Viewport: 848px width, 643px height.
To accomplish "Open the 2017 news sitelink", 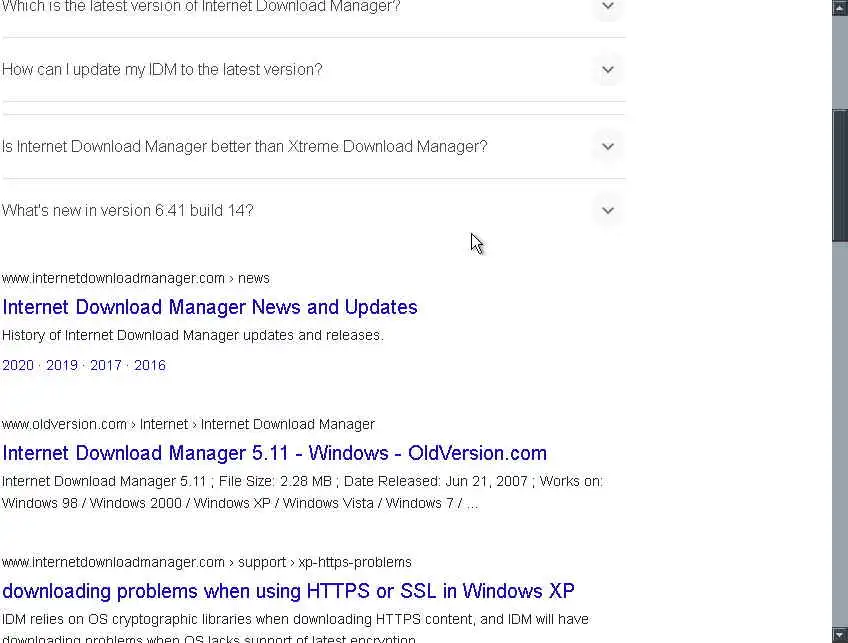I will pyautogui.click(x=106, y=366).
